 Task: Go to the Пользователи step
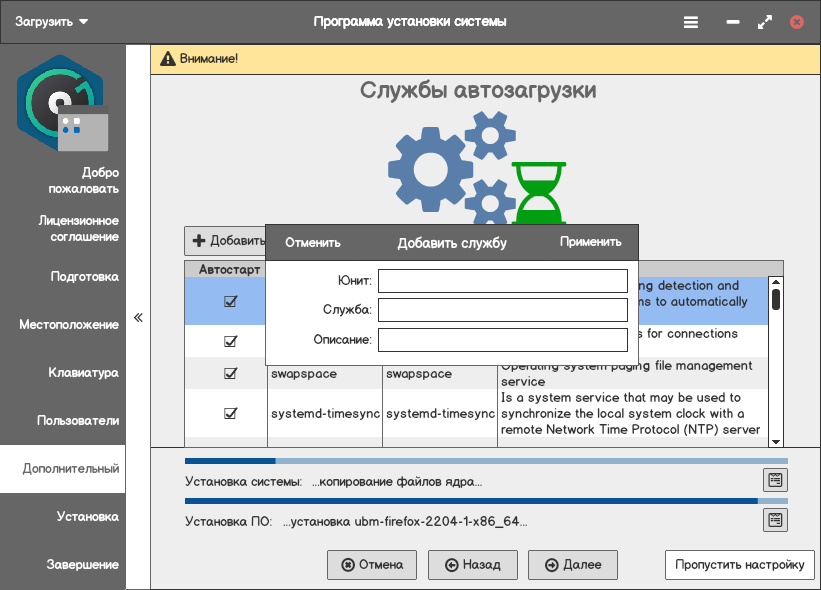[78, 421]
